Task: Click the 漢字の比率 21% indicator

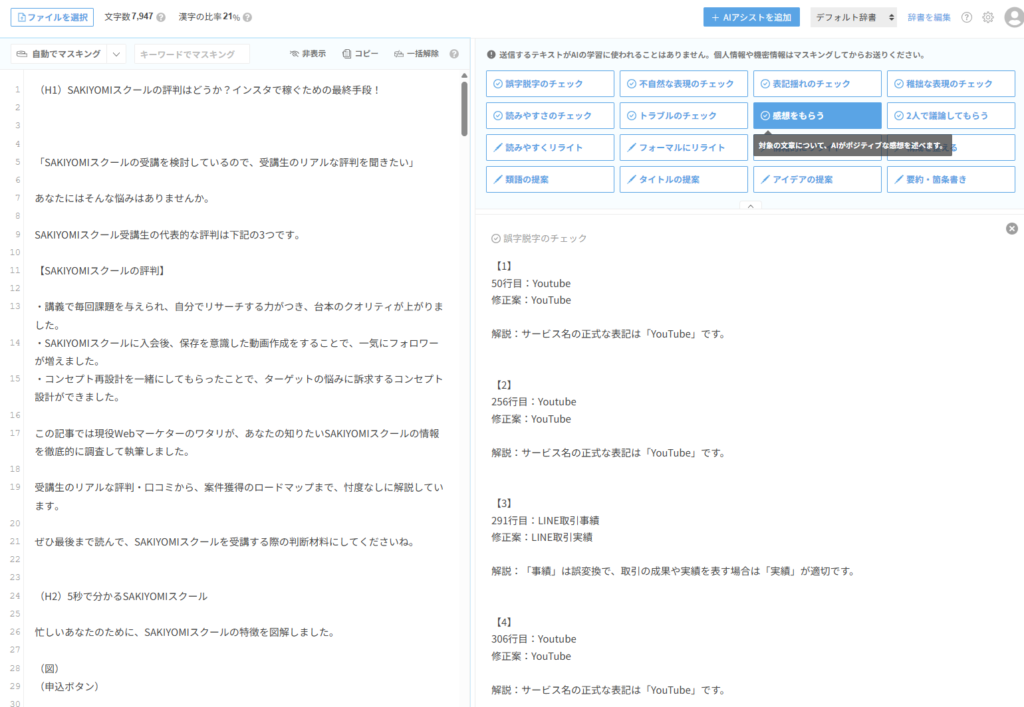Action: [x=209, y=17]
